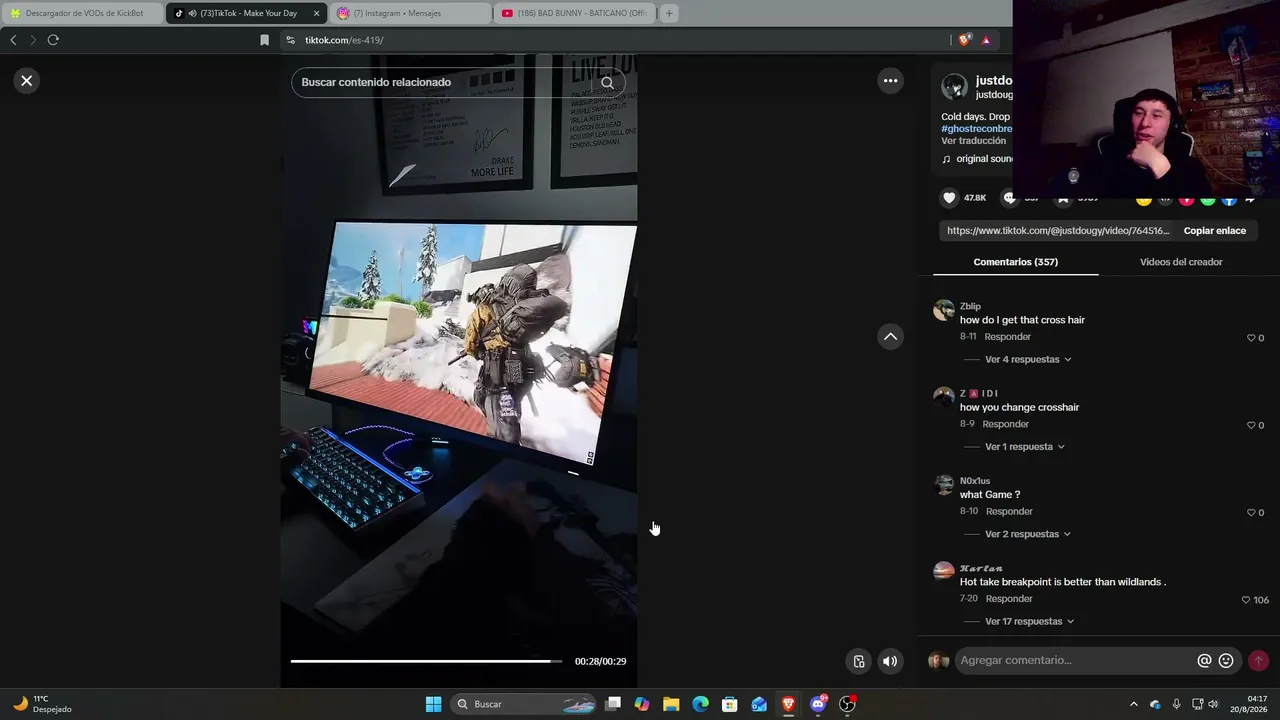This screenshot has width=1280, height=720.
Task: Open the weather widget showing 11°C
Action: (42, 704)
